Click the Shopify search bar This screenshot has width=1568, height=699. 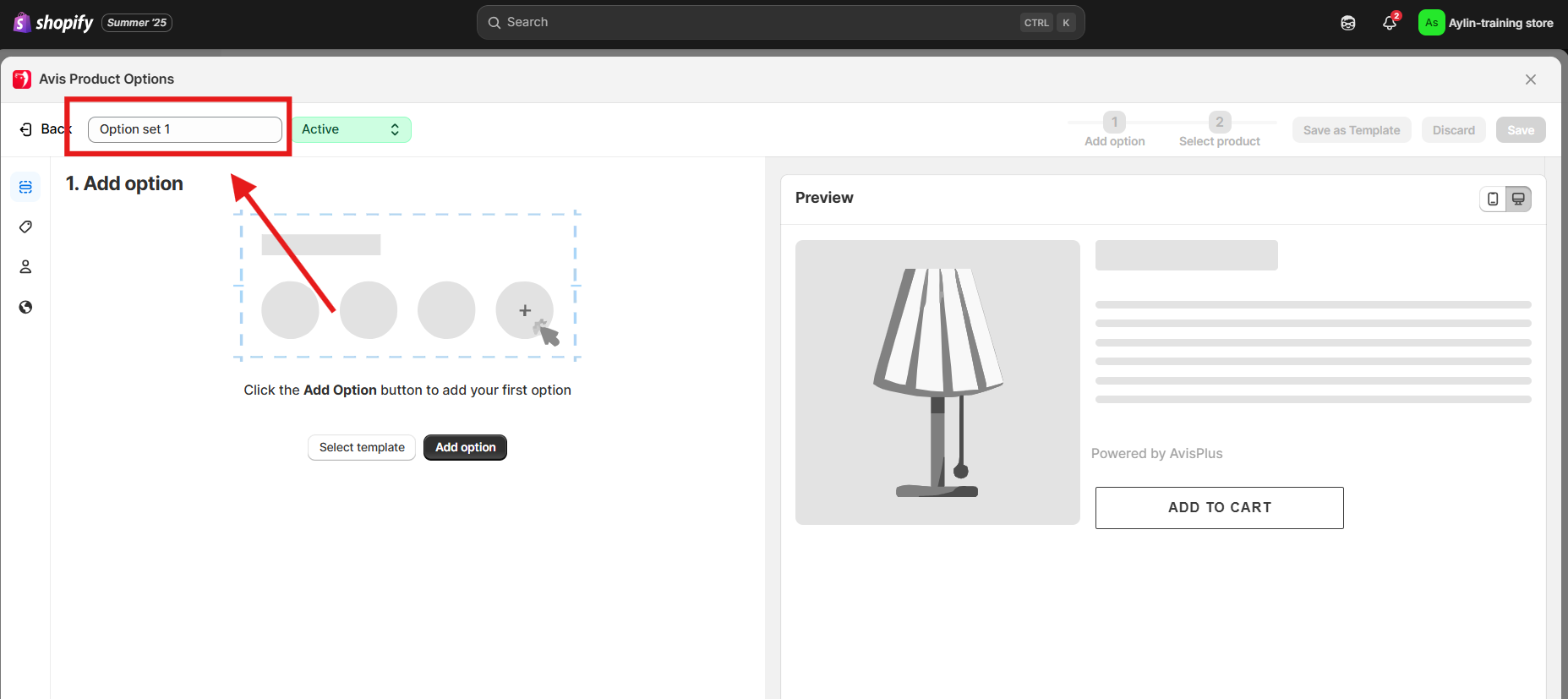(780, 23)
